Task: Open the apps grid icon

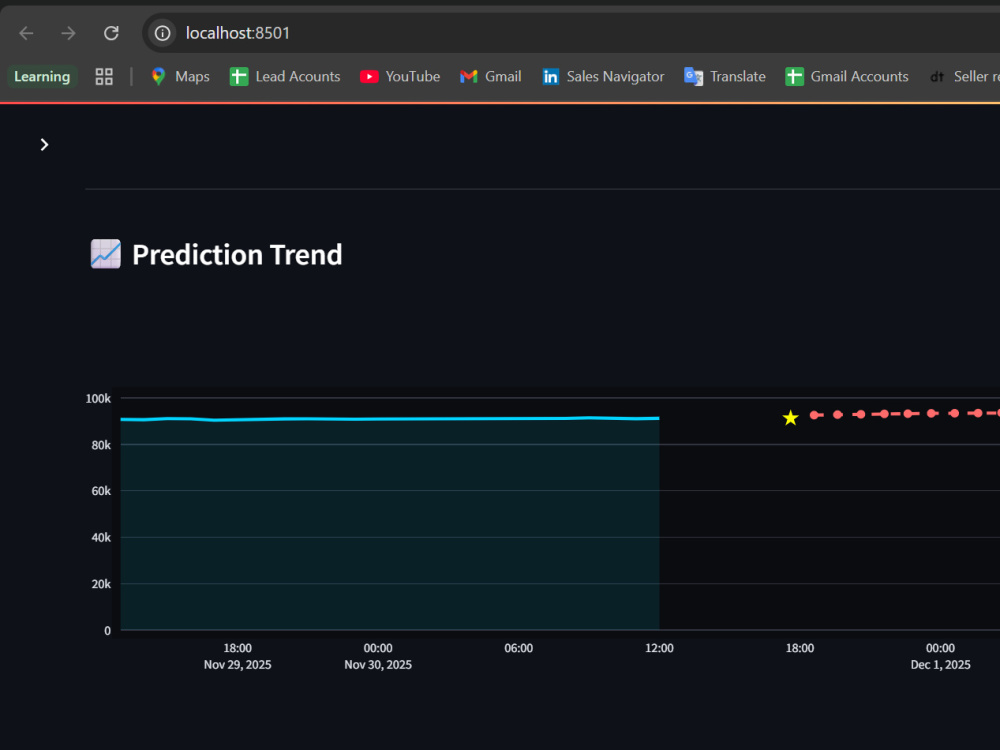Action: tap(104, 77)
